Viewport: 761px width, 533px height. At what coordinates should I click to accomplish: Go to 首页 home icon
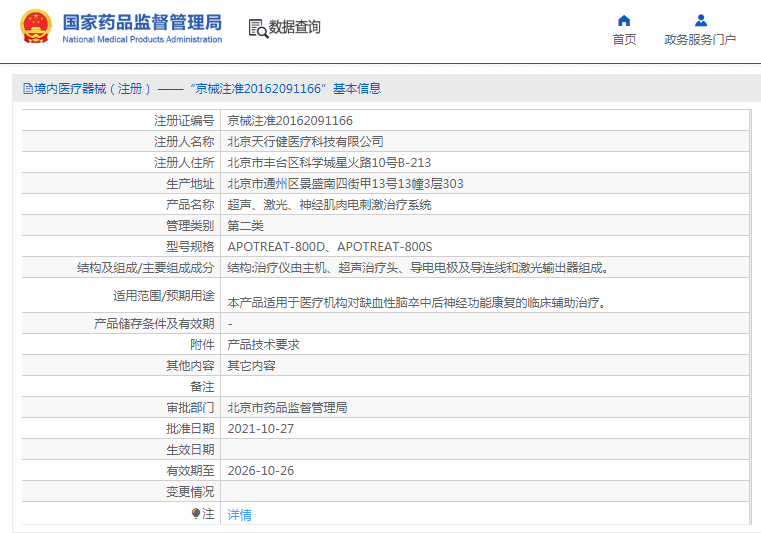pos(624,21)
